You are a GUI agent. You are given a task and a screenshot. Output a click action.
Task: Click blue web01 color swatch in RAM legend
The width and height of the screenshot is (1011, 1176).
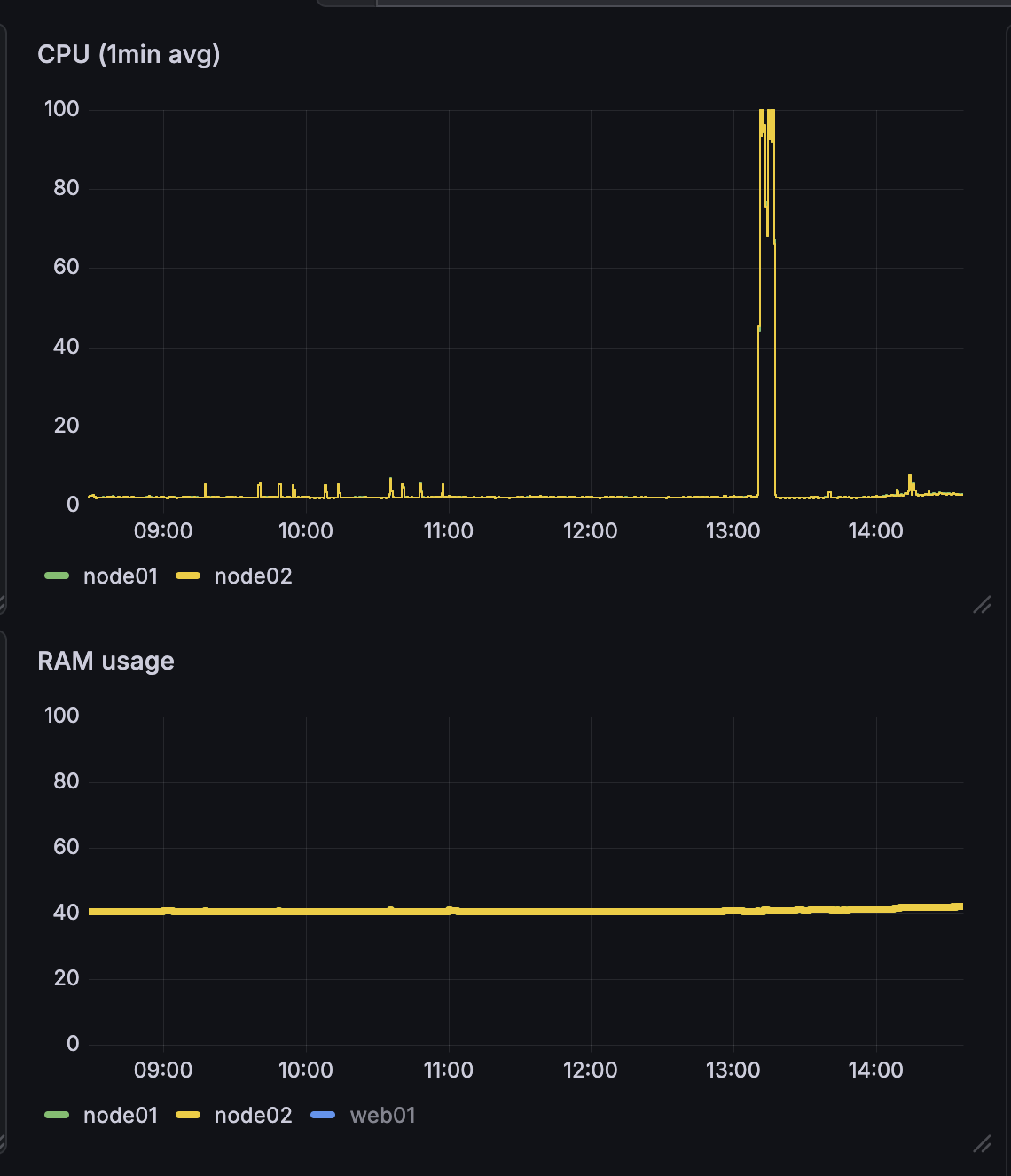click(323, 1116)
